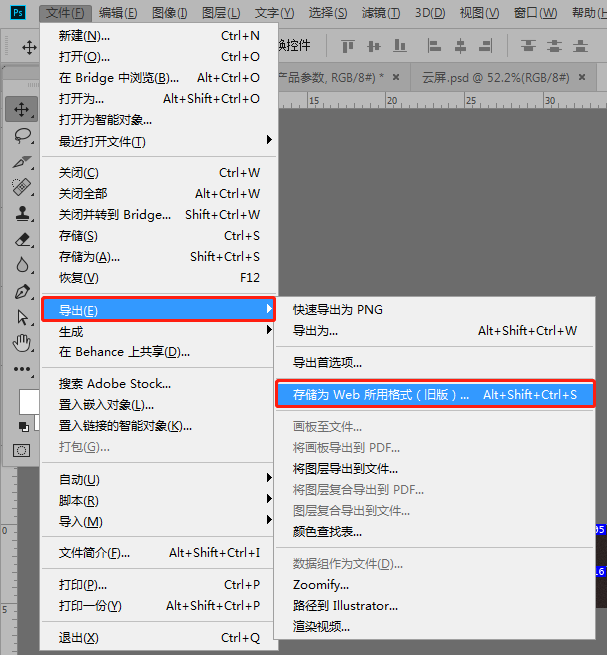607x655 pixels.
Task: Open the 文件(F) menu
Action: [x=65, y=13]
